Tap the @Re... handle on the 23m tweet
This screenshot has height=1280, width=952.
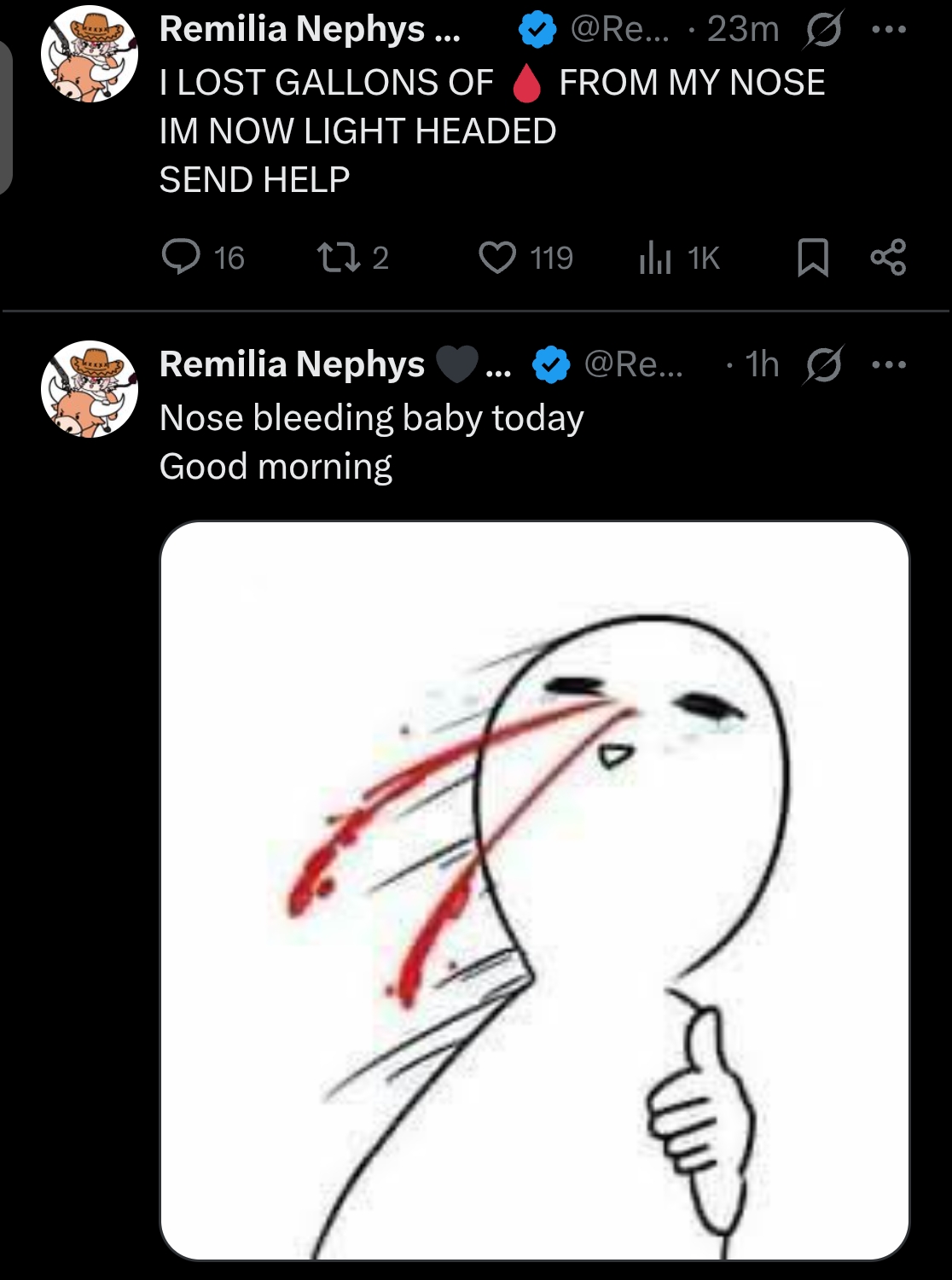pos(619,30)
